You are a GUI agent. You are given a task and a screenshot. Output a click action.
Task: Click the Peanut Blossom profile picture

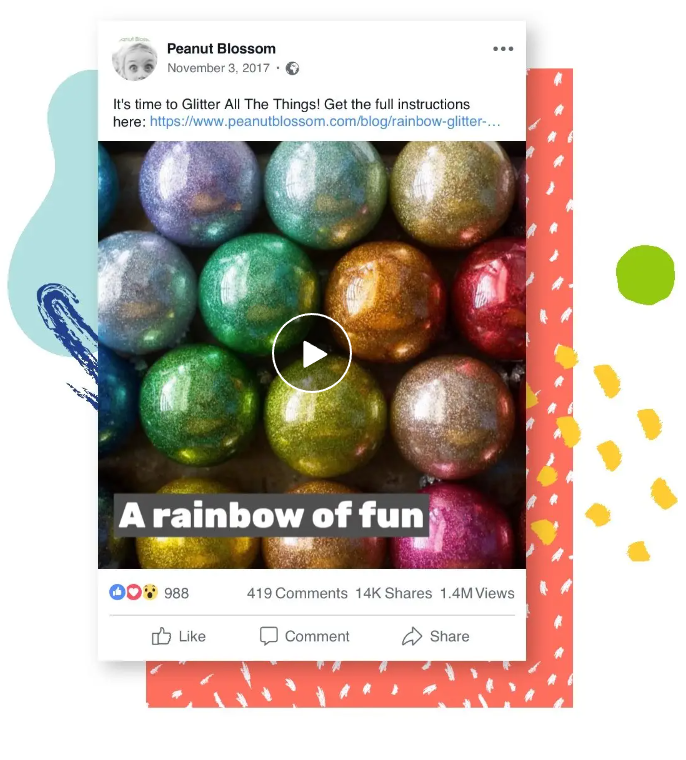click(x=135, y=59)
